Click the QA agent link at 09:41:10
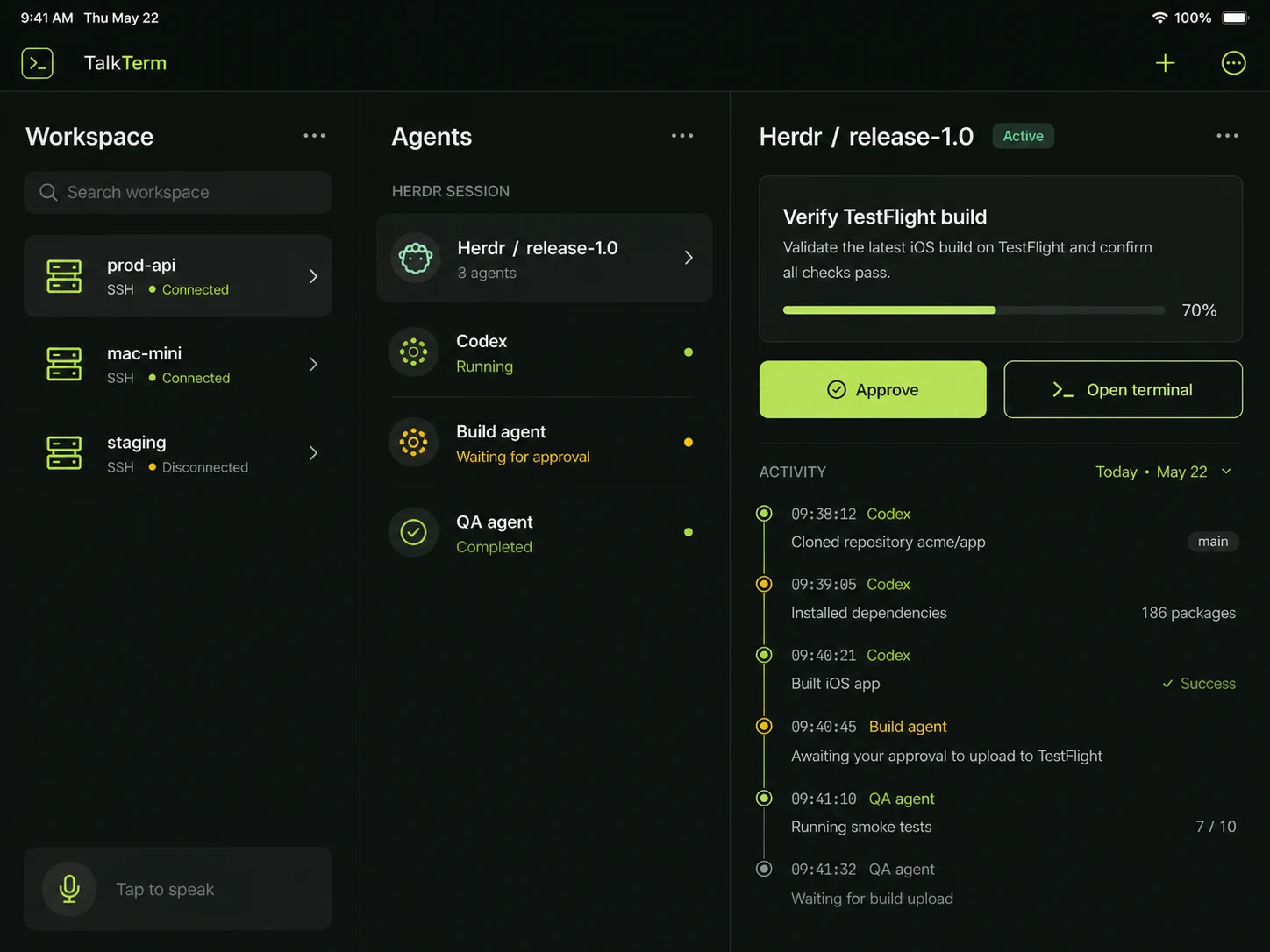 tap(902, 799)
